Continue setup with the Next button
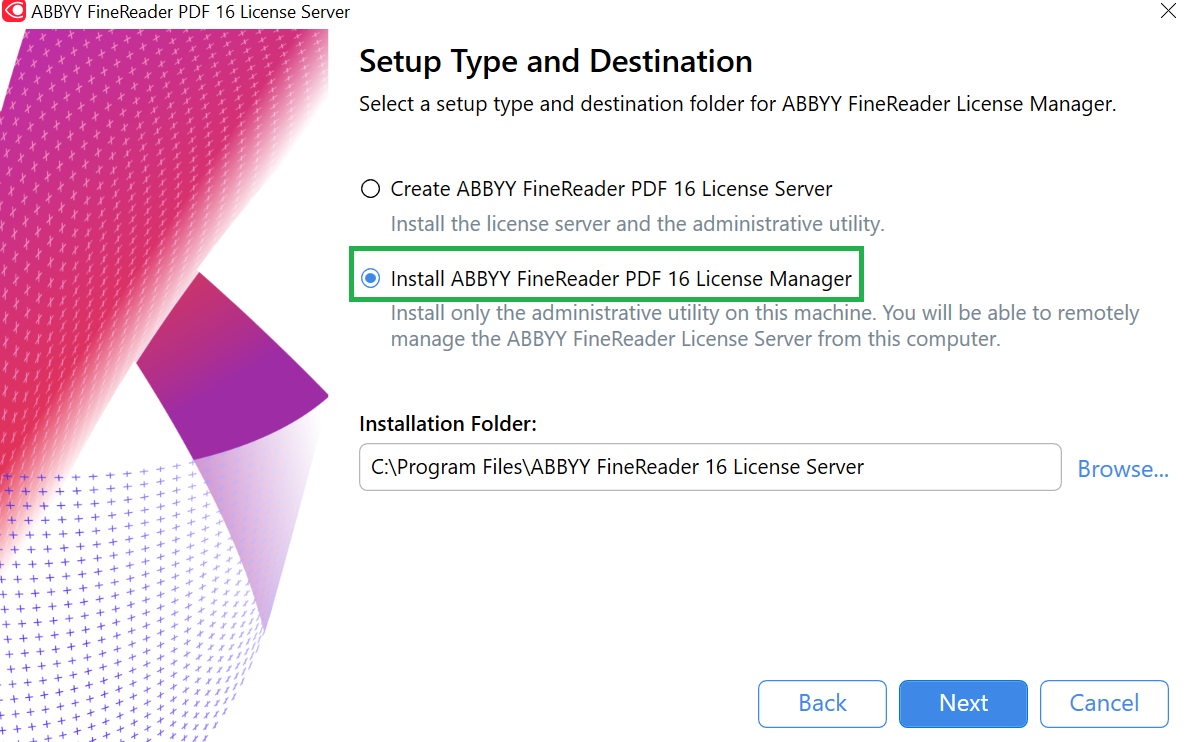 [963, 703]
